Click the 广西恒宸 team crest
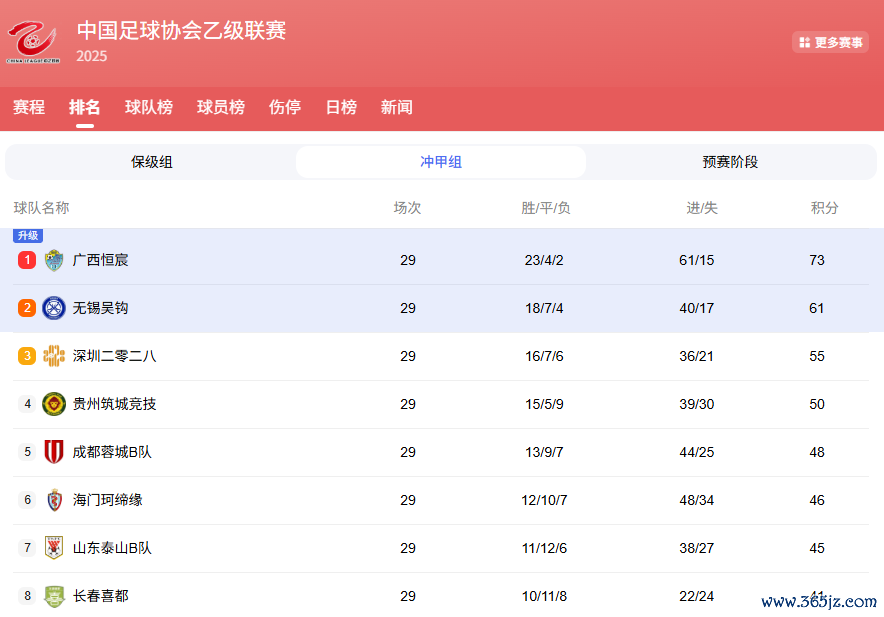The width and height of the screenshot is (884, 617). tap(54, 260)
